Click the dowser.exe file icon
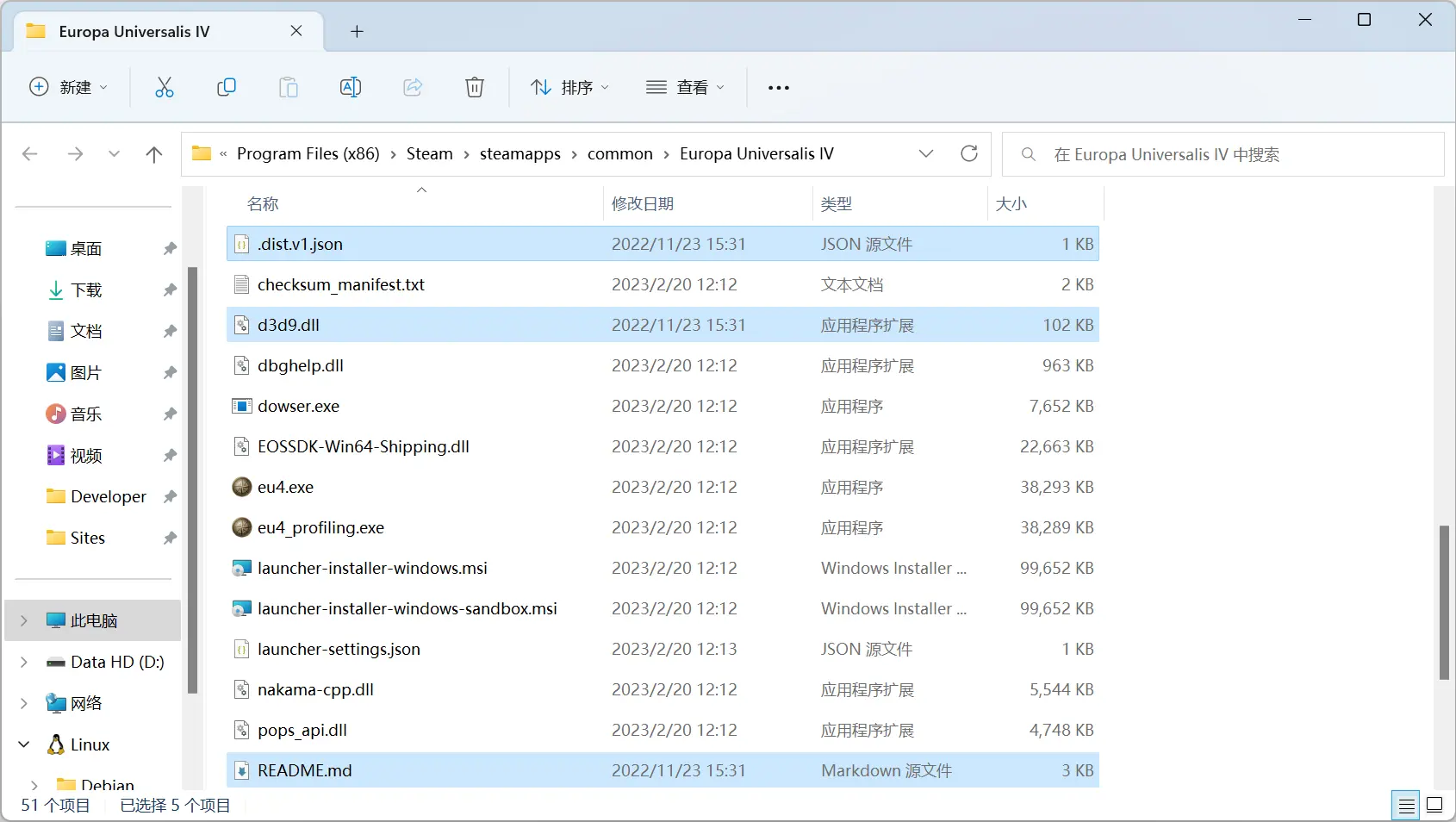The height and width of the screenshot is (822, 1456). 242,406
